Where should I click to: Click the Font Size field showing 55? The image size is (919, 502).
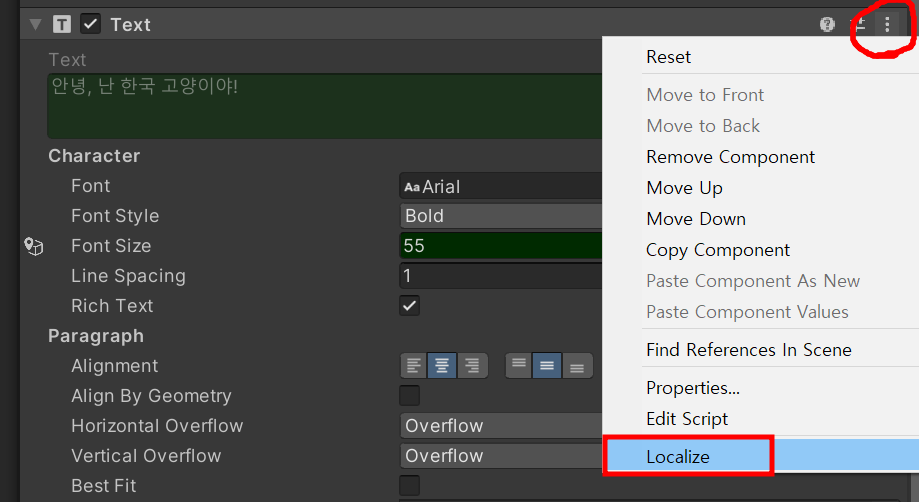(x=501, y=246)
